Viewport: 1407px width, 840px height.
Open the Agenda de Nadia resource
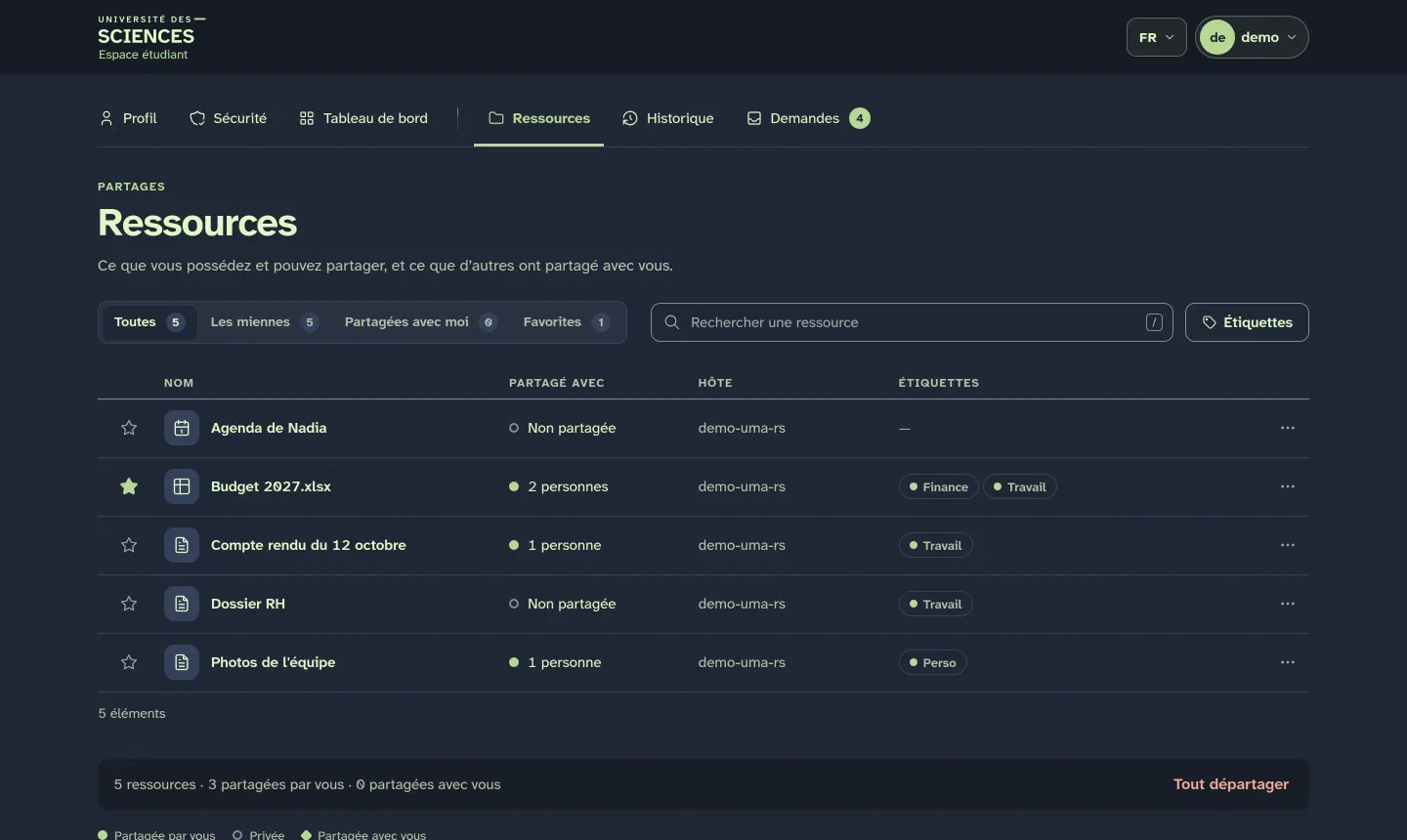pos(269,428)
